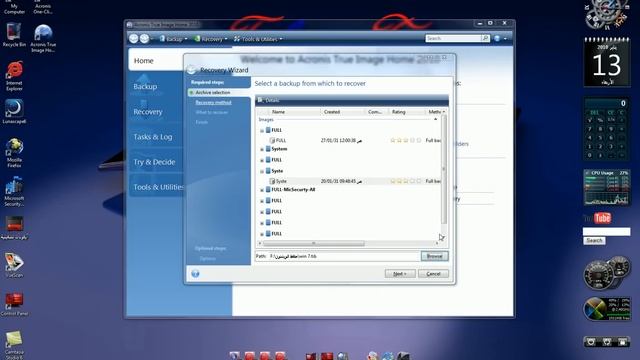Open the Tools & Utilities dropdown in the toolbar
Image resolution: width=640 pixels, height=360 pixels.
258,39
